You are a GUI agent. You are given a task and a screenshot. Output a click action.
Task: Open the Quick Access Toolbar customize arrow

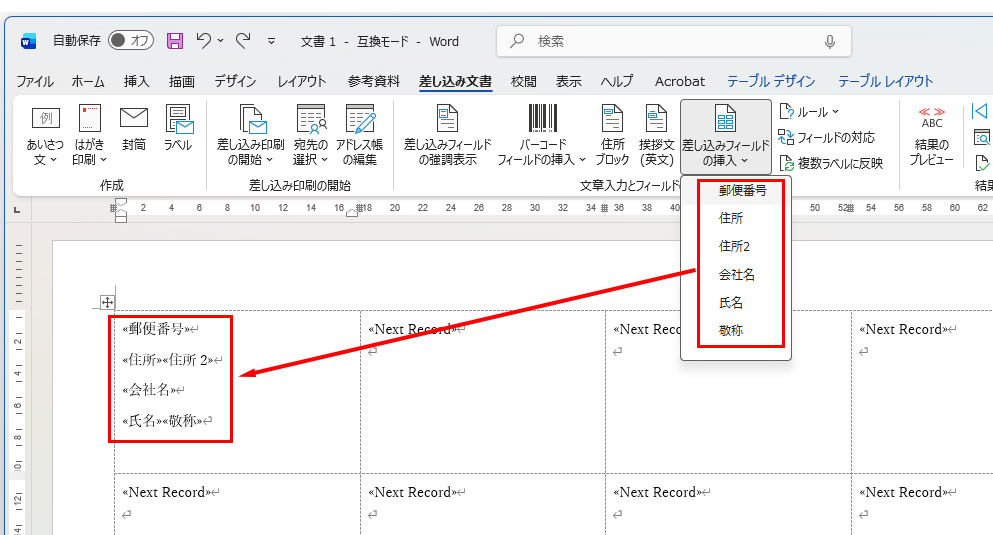[271, 42]
